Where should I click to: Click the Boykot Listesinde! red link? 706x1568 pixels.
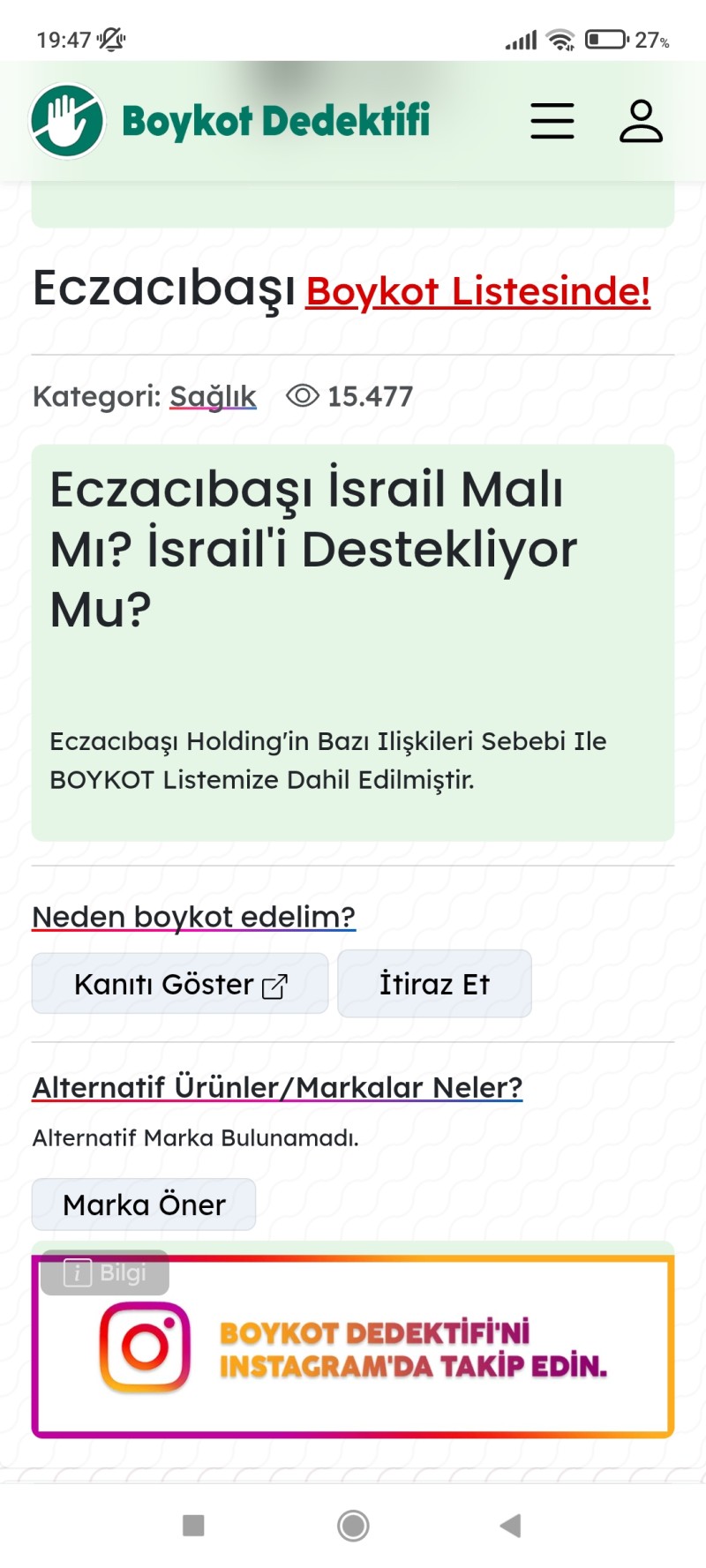tap(477, 292)
